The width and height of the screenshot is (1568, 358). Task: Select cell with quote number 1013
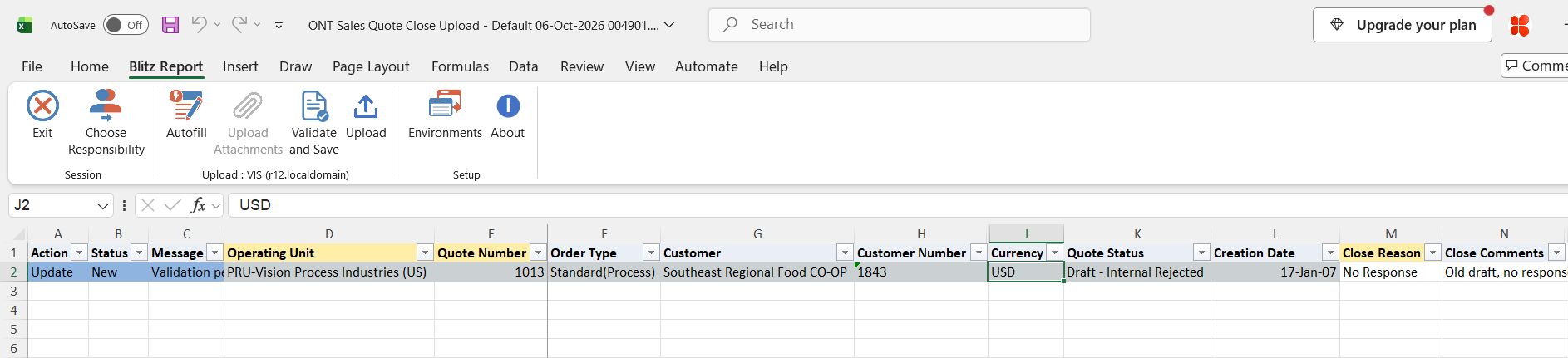click(x=491, y=272)
